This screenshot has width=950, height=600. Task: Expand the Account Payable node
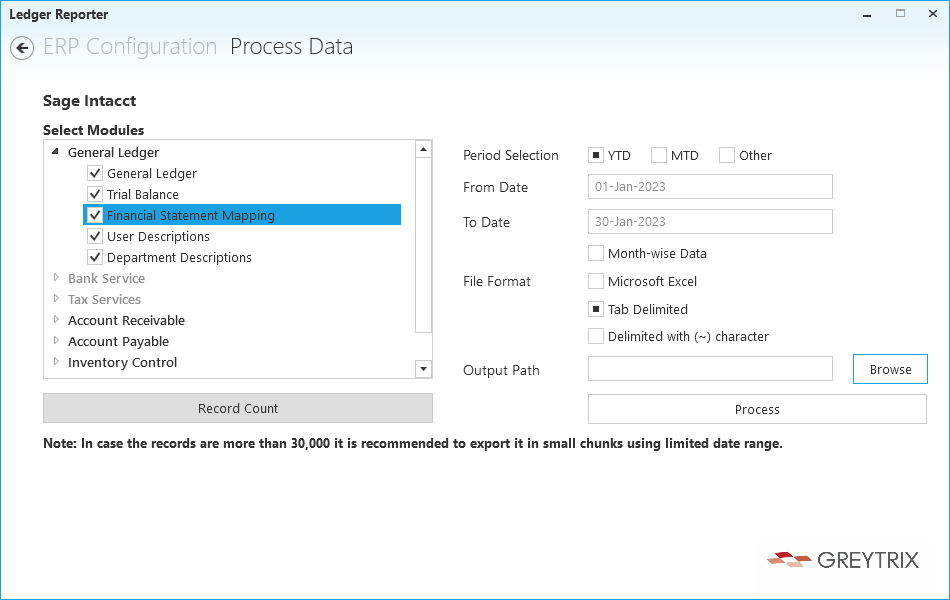[x=56, y=341]
